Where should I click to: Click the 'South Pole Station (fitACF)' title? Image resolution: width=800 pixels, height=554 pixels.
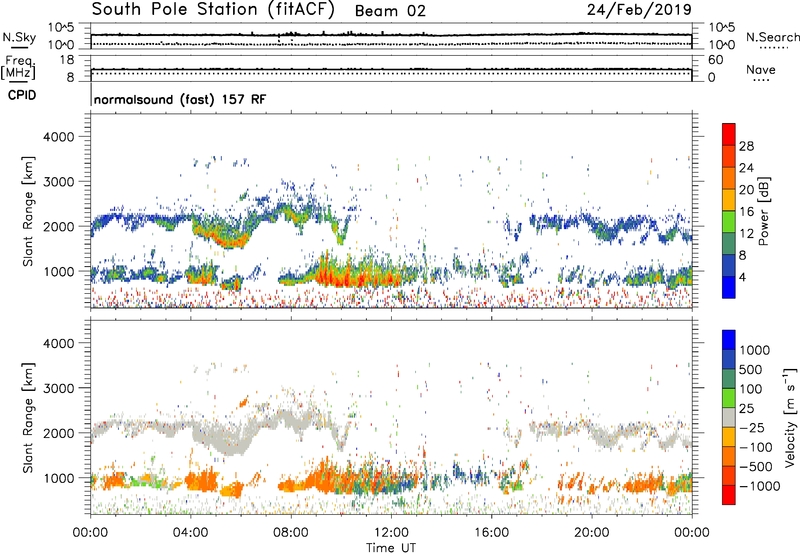[x=213, y=10]
